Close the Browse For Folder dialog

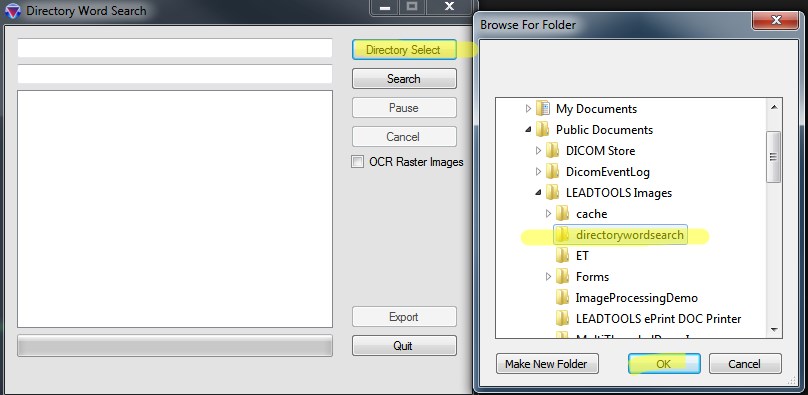click(776, 21)
